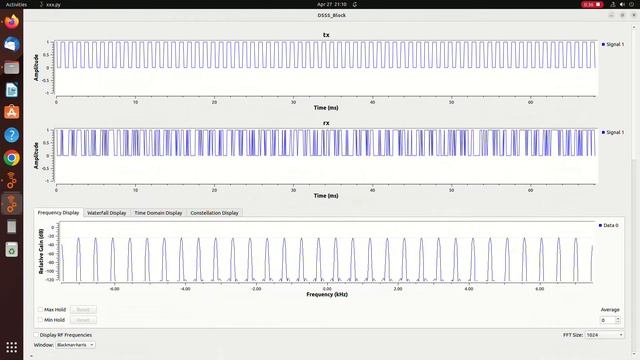Launch Thunderbird Mail from the dock

coord(11,44)
